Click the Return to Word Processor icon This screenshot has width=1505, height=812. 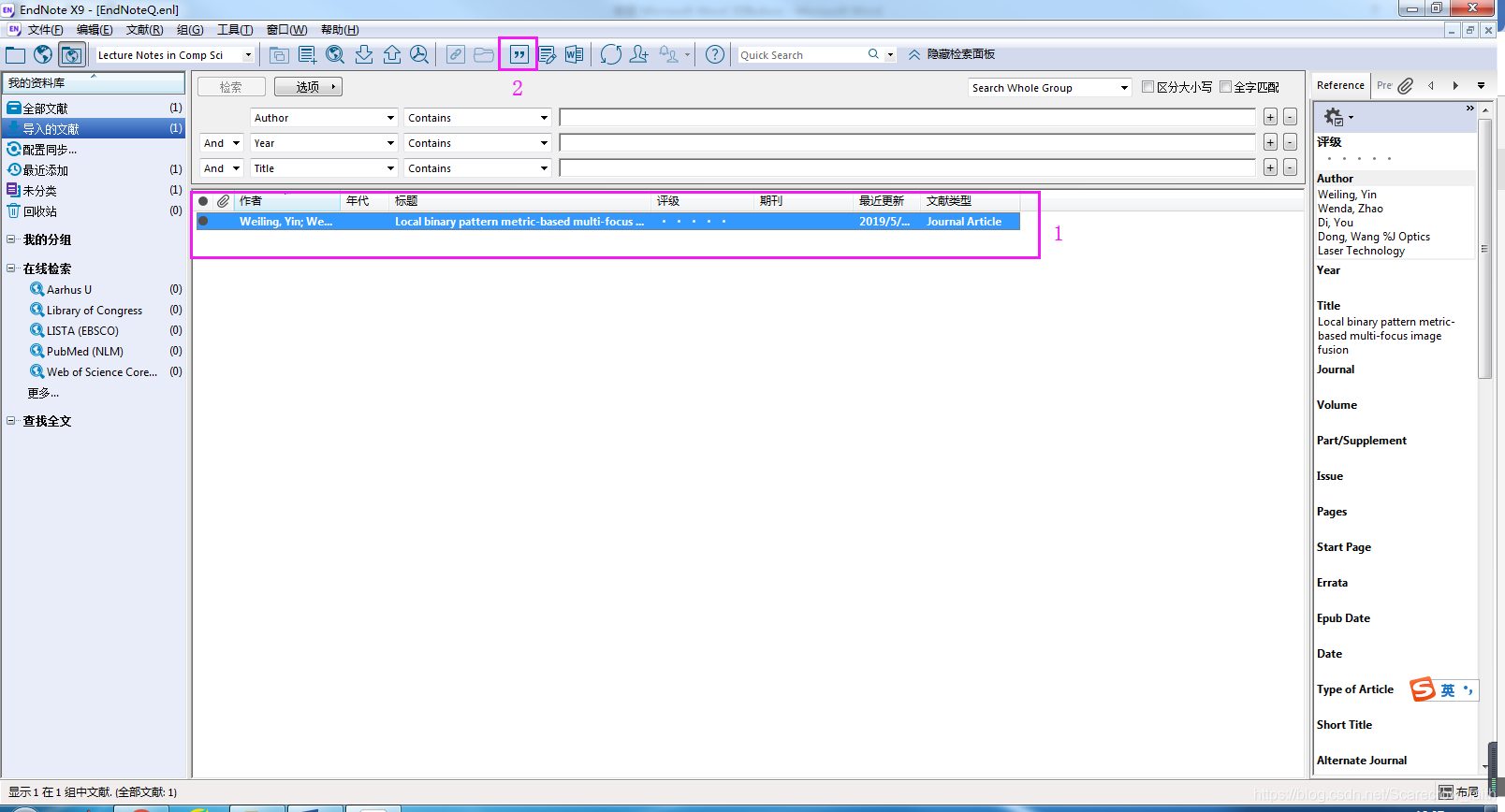point(575,55)
